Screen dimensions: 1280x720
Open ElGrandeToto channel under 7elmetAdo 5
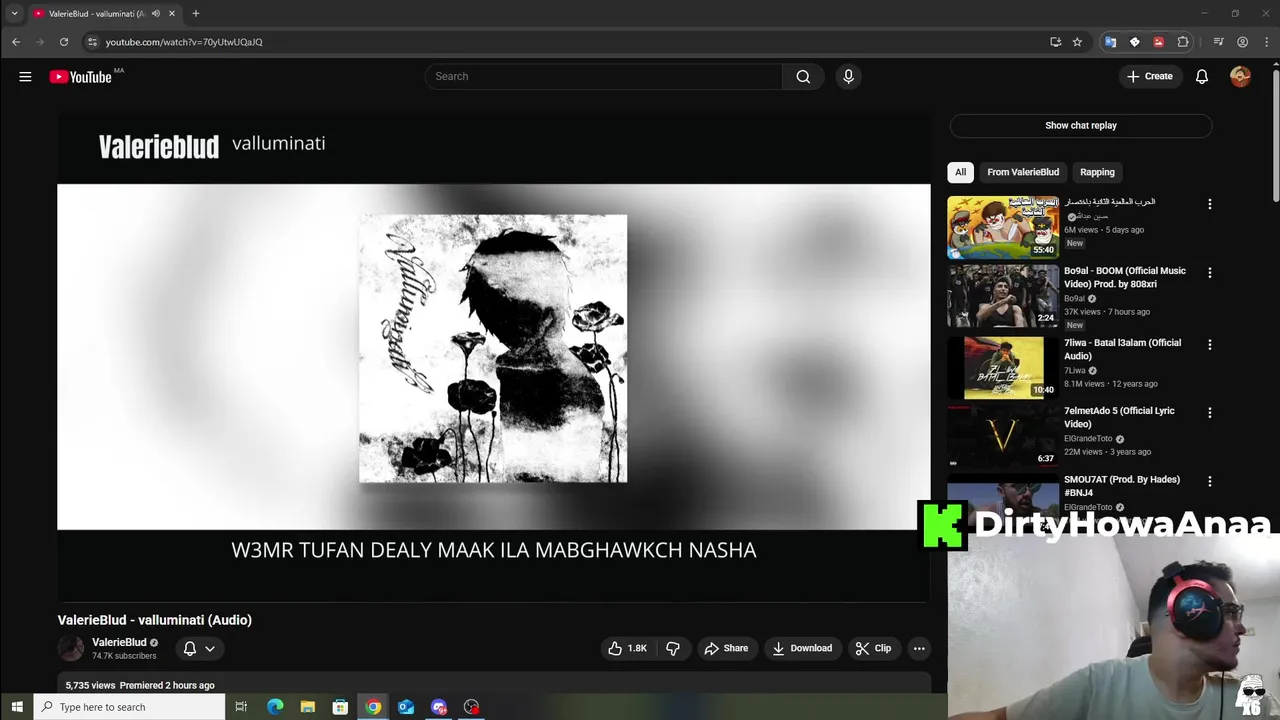point(1088,438)
